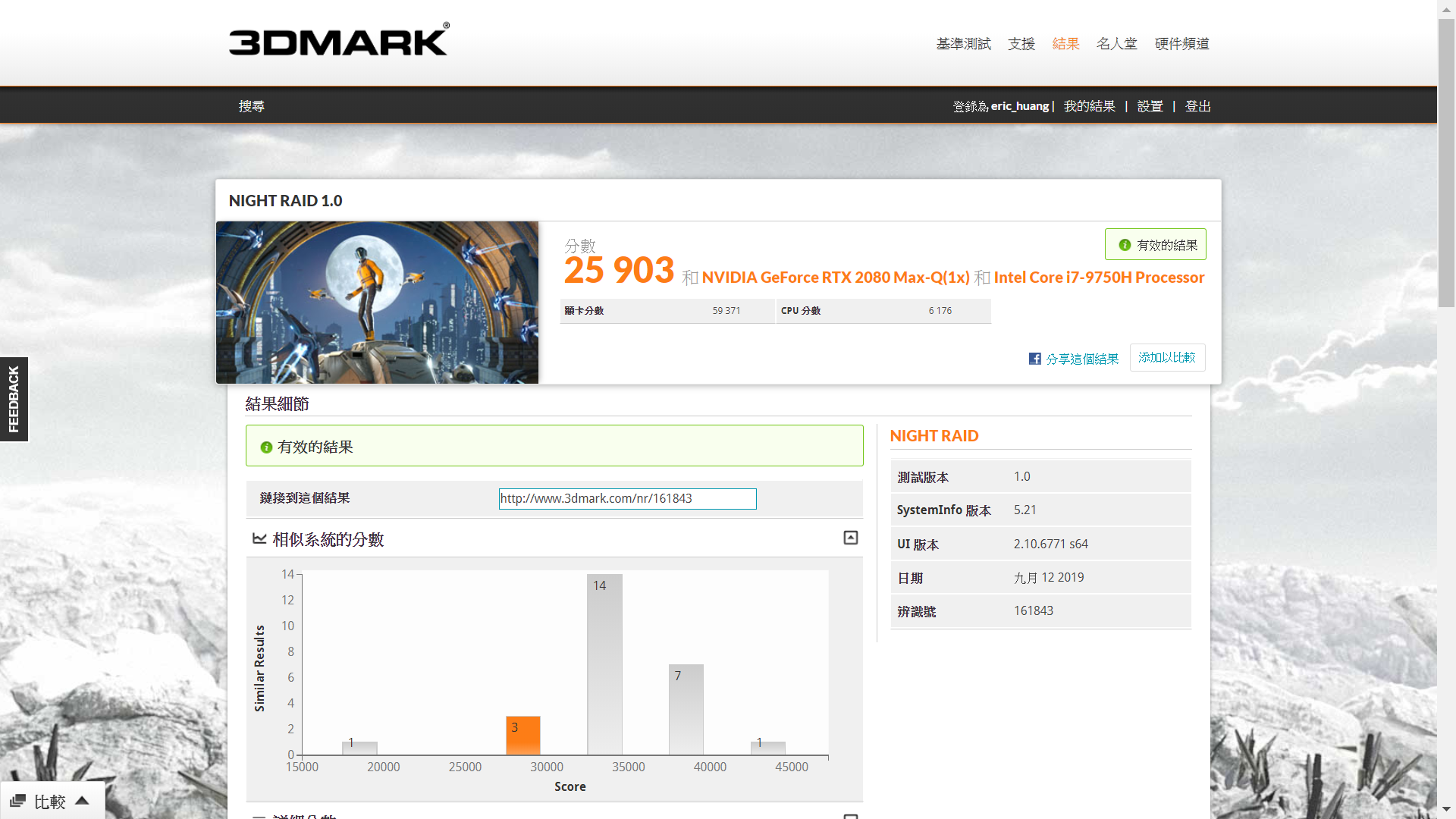Click the chart icon beside similar systems heading
This screenshot has width=1456, height=819.
click(259, 538)
